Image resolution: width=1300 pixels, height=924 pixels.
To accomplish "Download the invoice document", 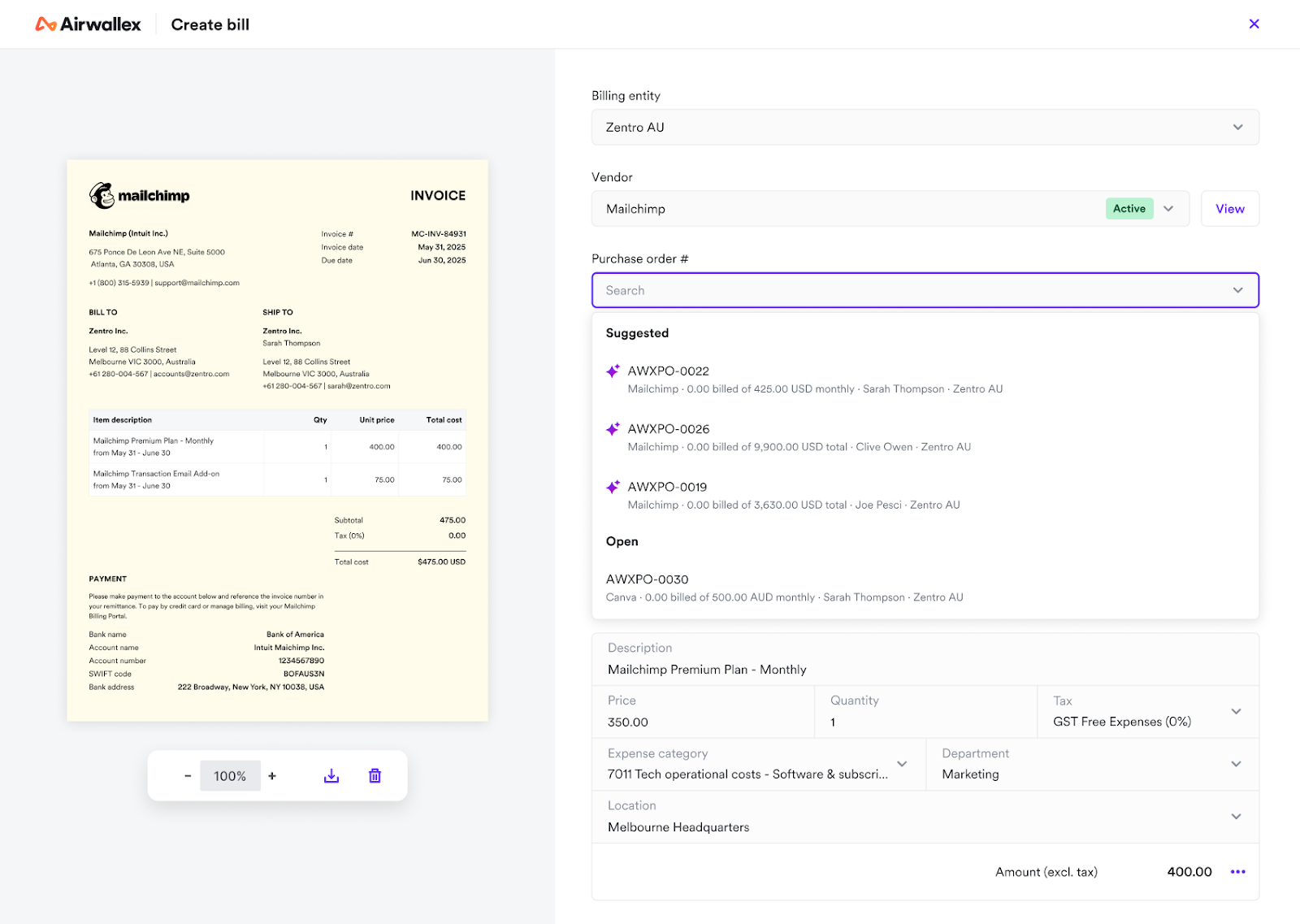I will coord(331,776).
